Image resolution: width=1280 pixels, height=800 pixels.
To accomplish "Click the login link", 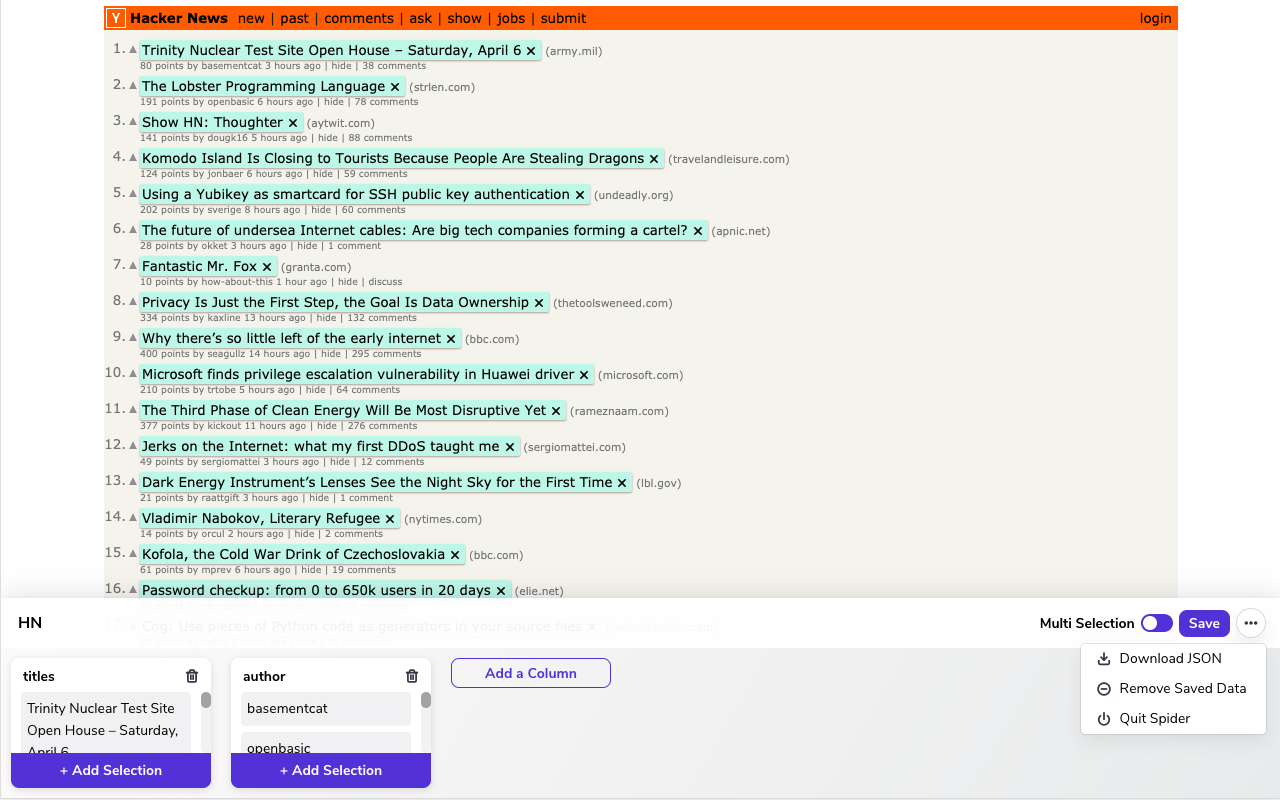I will 1155,18.
